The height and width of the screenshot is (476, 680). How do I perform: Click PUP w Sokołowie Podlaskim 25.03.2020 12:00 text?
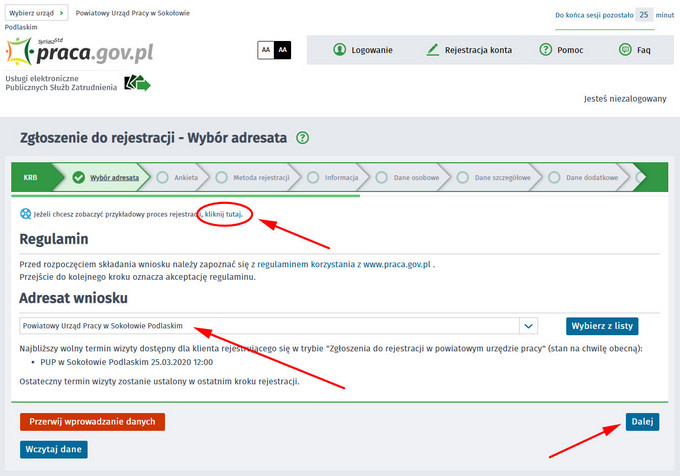pyautogui.click(x=127, y=362)
